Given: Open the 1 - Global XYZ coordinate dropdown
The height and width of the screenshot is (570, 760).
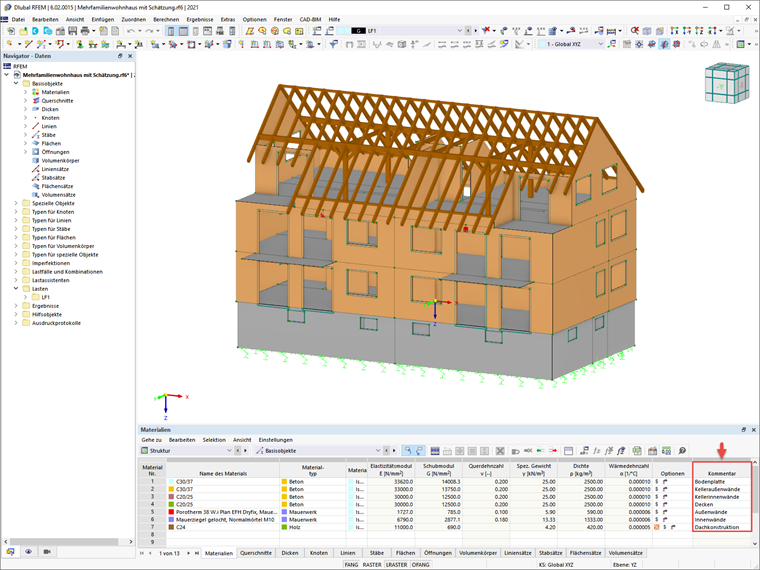Looking at the screenshot, I should tap(600, 44).
